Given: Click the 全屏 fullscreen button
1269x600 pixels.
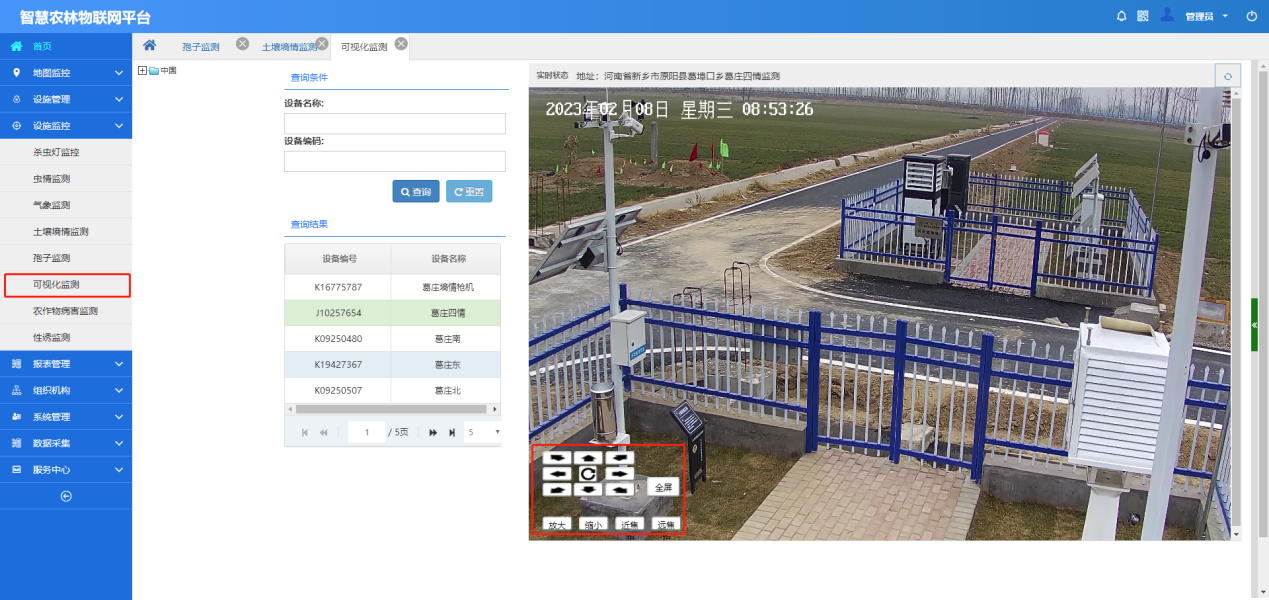Looking at the screenshot, I should coord(663,487).
